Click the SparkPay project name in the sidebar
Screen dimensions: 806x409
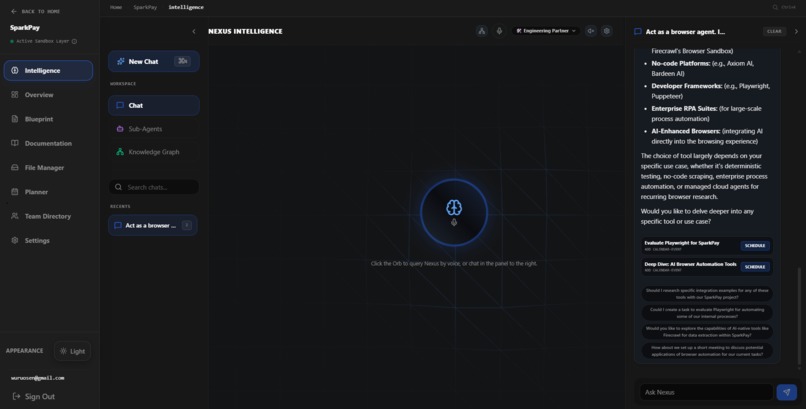point(25,28)
